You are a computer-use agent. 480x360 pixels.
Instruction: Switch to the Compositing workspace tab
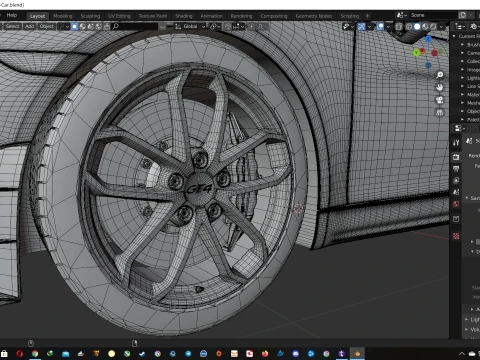[274, 16]
